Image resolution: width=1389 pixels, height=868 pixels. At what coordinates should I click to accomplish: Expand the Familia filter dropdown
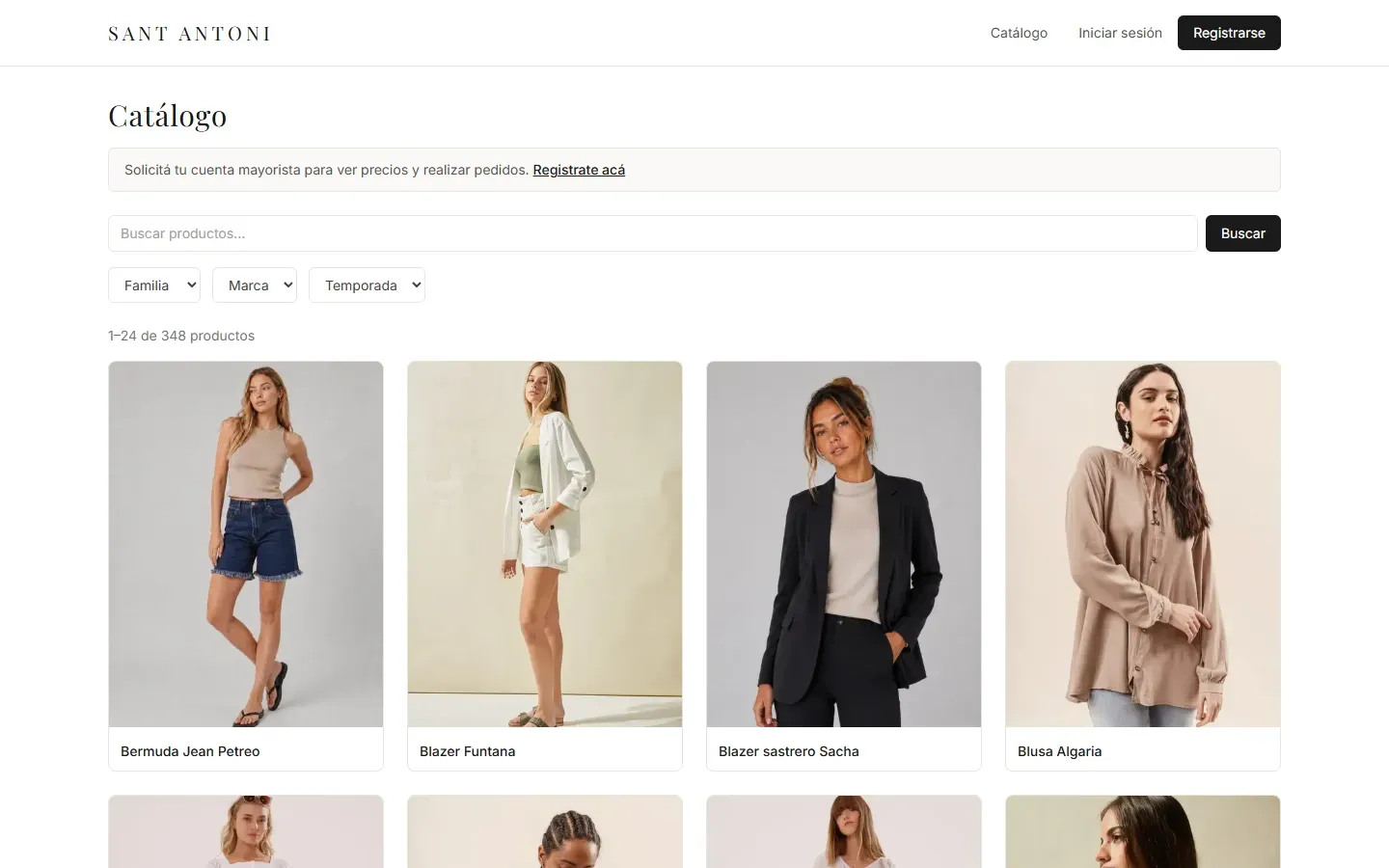tap(154, 285)
